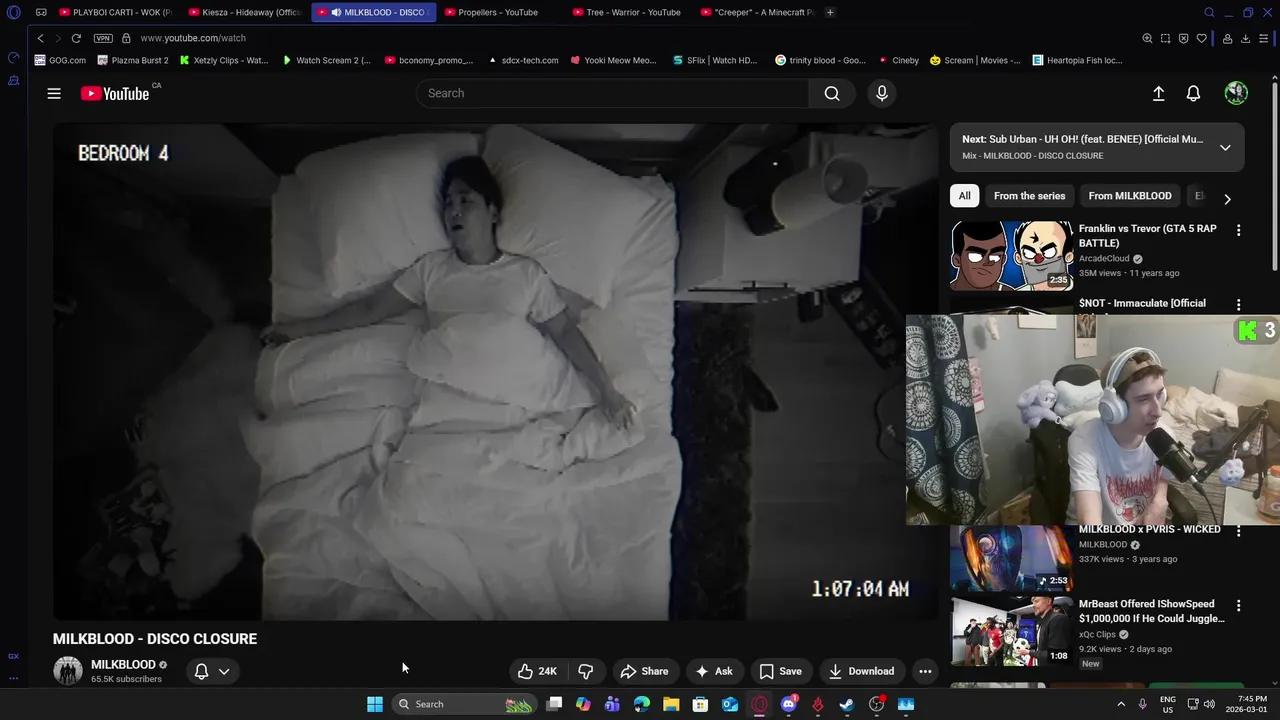Open more actions below the video
The height and width of the screenshot is (720, 1280).
(925, 671)
